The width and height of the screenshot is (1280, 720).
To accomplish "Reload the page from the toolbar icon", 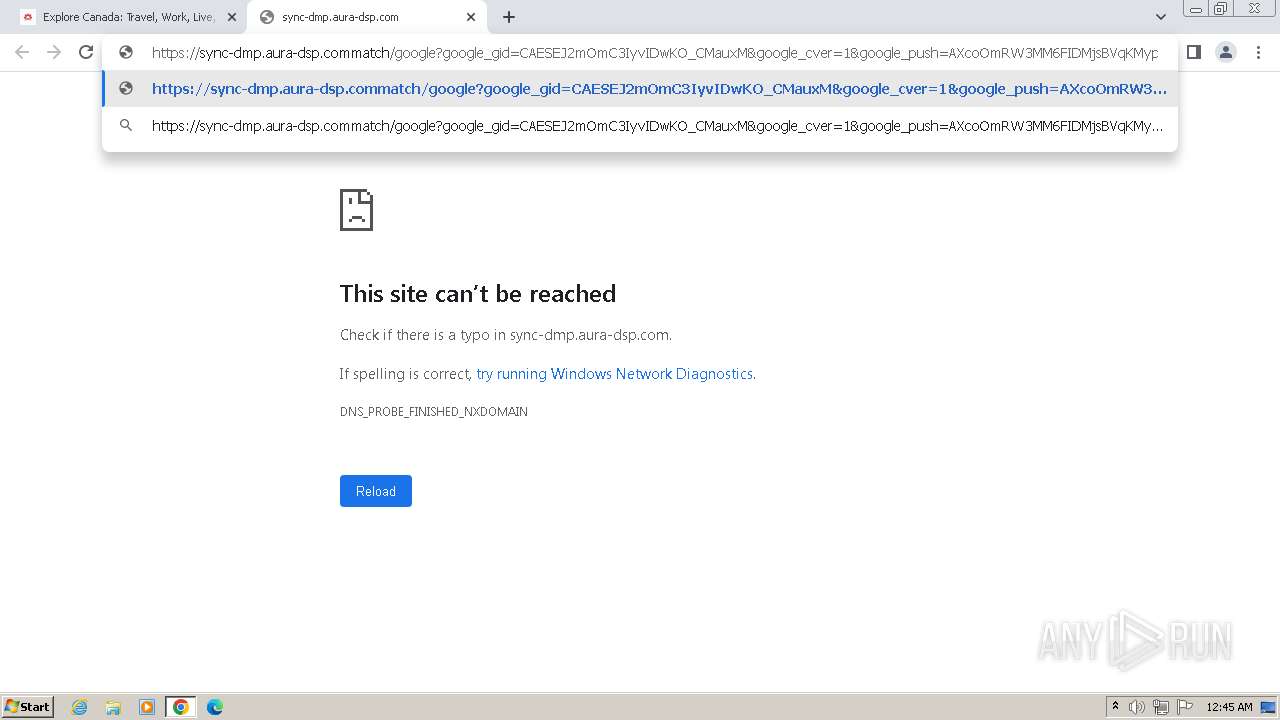I will pyautogui.click(x=86, y=52).
